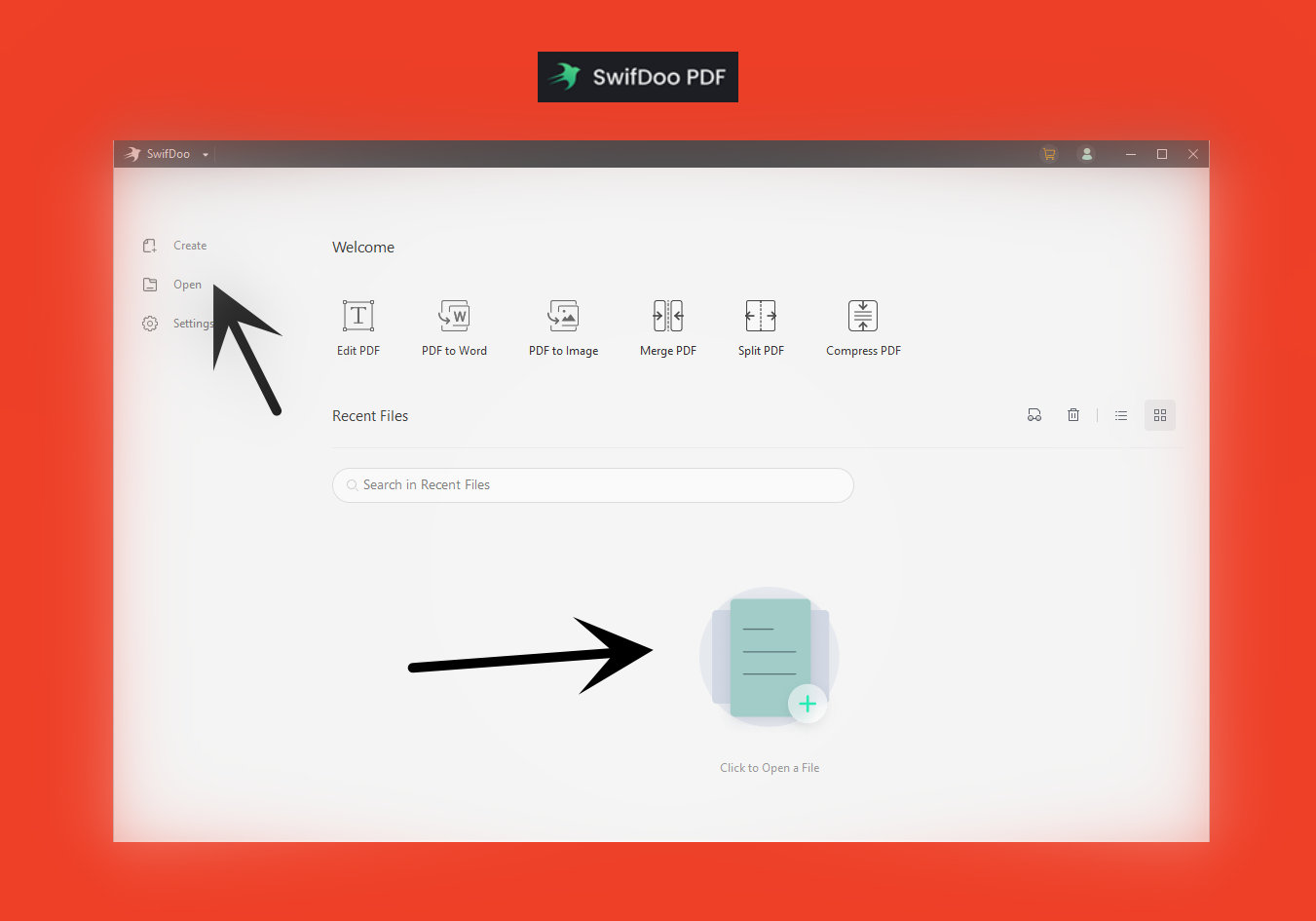This screenshot has height=921, width=1316.
Task: Click the SwifDoo PDF banner logo above the window
Action: 638,77
